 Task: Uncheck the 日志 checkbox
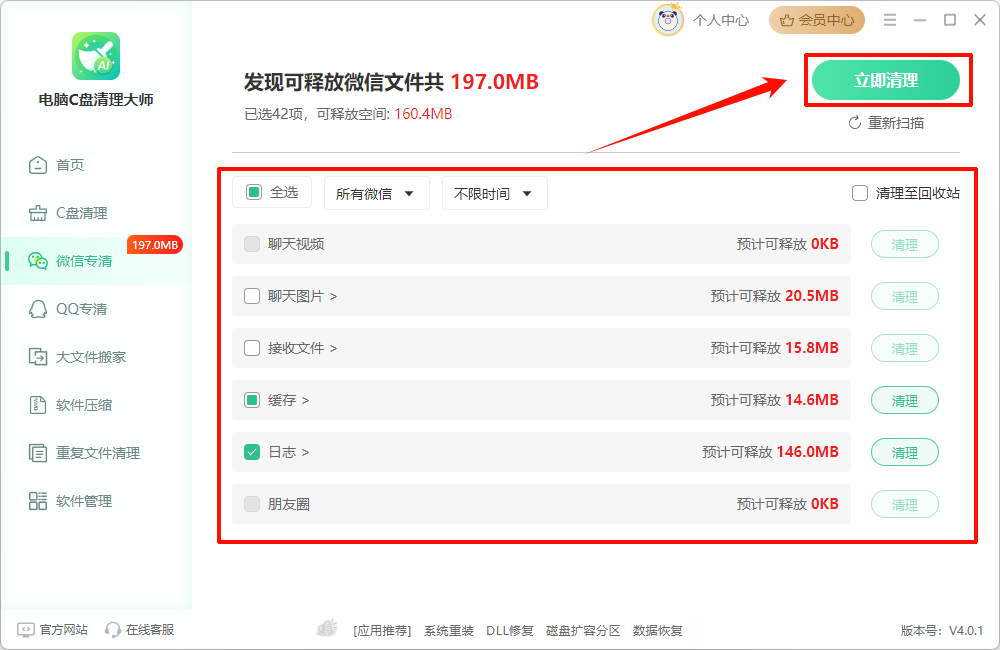(252, 452)
